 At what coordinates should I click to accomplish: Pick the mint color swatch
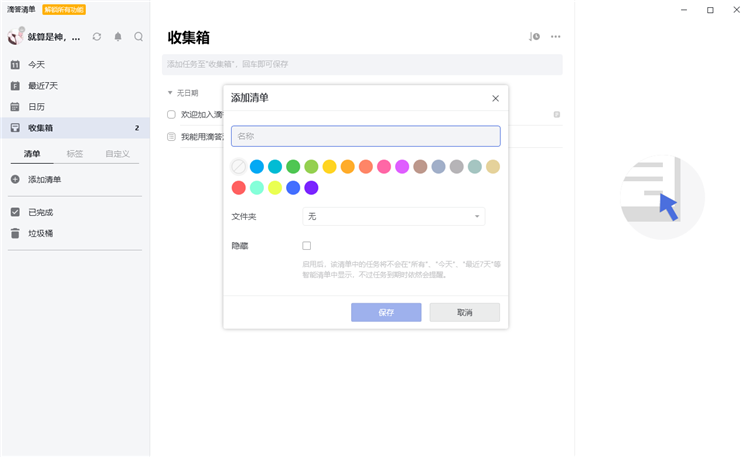(x=257, y=188)
